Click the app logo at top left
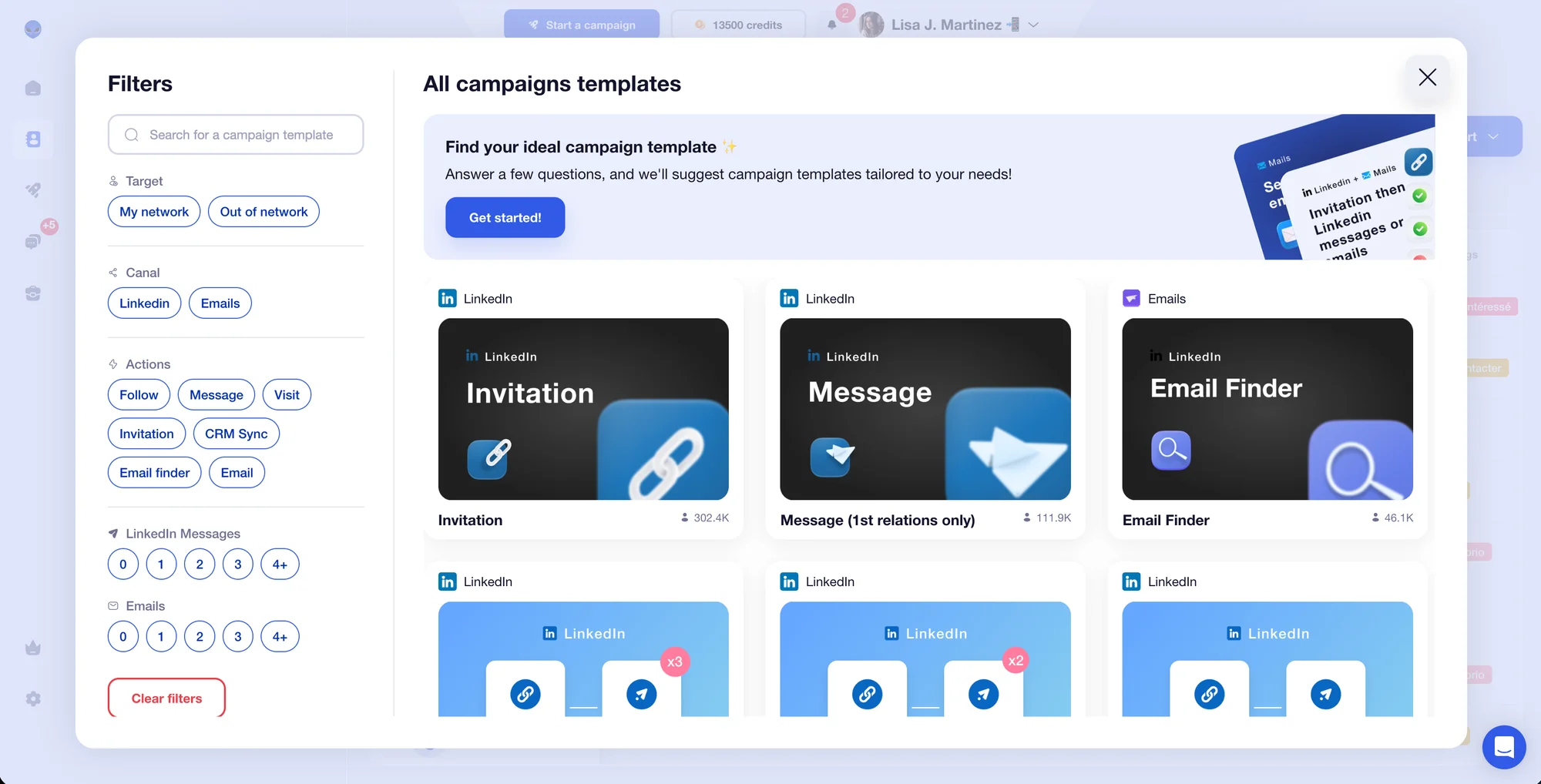 tap(33, 29)
